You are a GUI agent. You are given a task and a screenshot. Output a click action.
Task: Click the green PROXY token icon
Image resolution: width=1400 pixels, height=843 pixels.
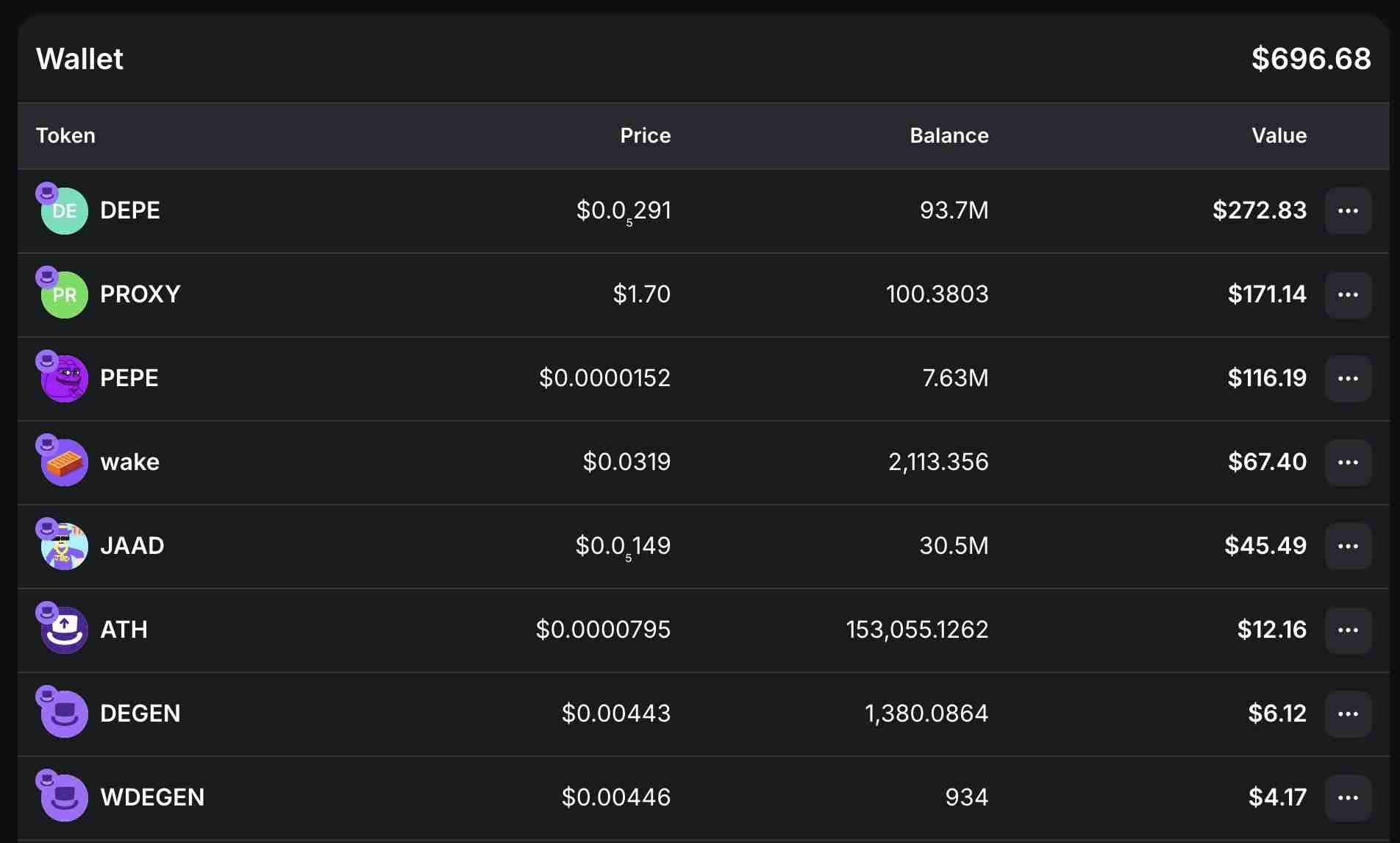65,295
